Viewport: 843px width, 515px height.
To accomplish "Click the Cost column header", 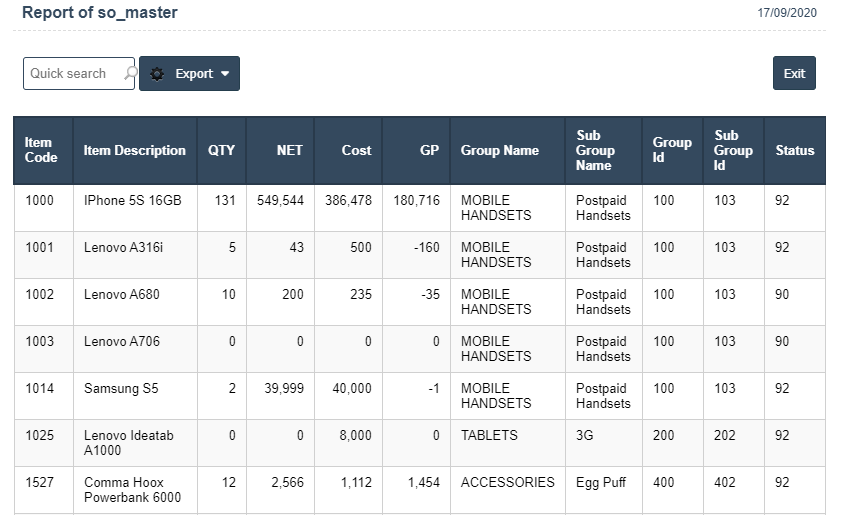I will pyautogui.click(x=356, y=150).
